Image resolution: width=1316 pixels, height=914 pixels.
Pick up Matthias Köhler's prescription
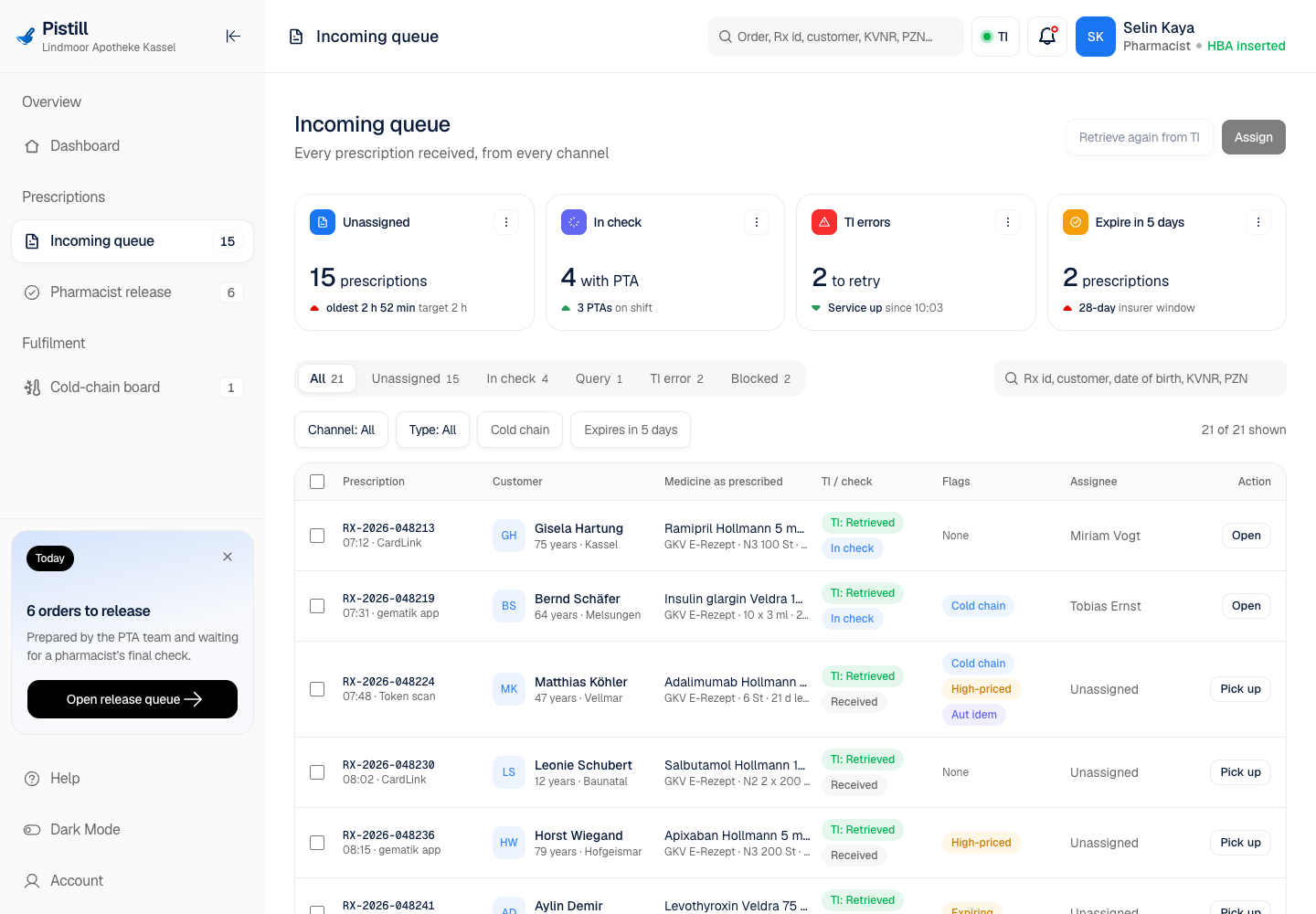(1240, 689)
